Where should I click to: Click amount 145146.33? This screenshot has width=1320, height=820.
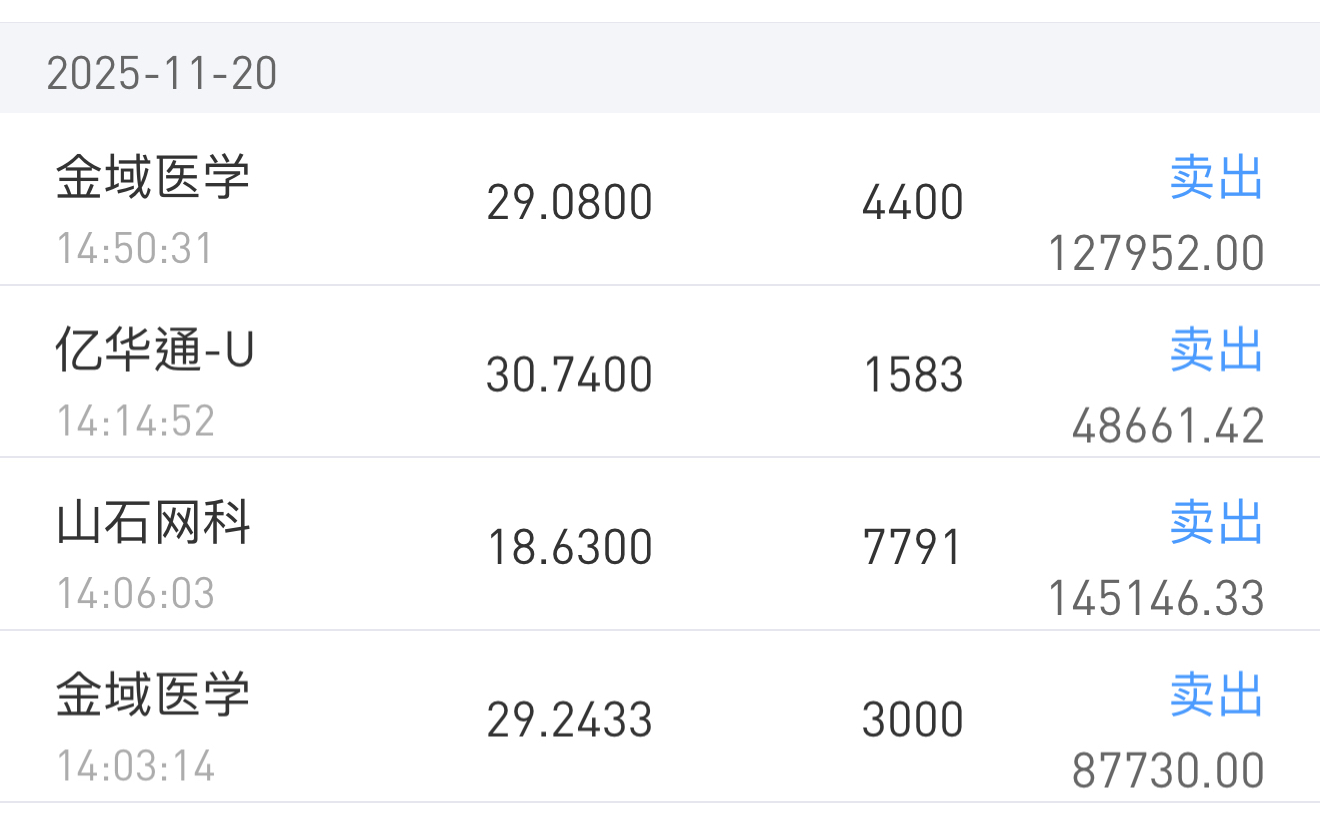[1156, 599]
